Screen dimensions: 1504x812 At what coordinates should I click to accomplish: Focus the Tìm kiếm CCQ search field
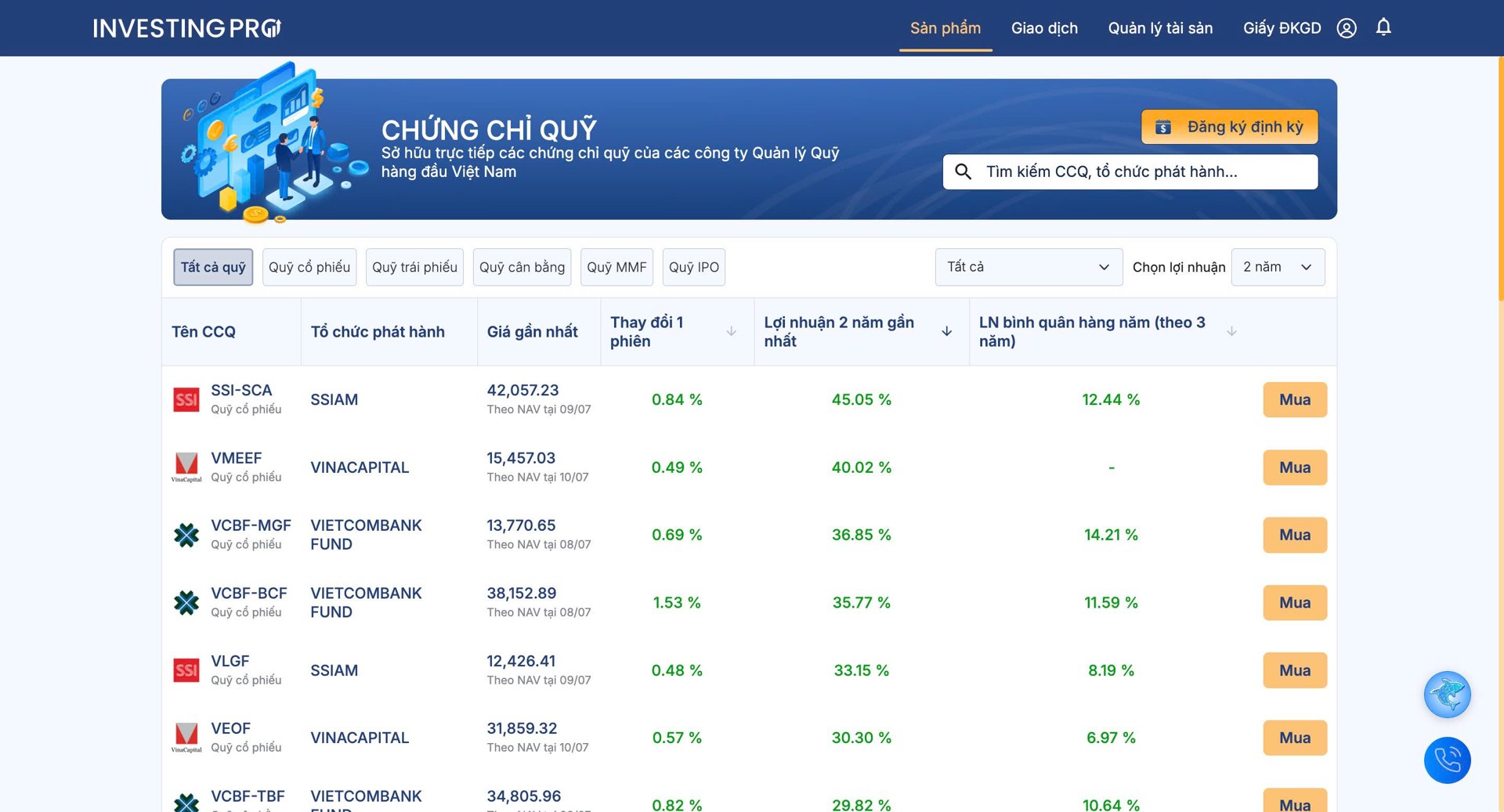coord(1130,171)
